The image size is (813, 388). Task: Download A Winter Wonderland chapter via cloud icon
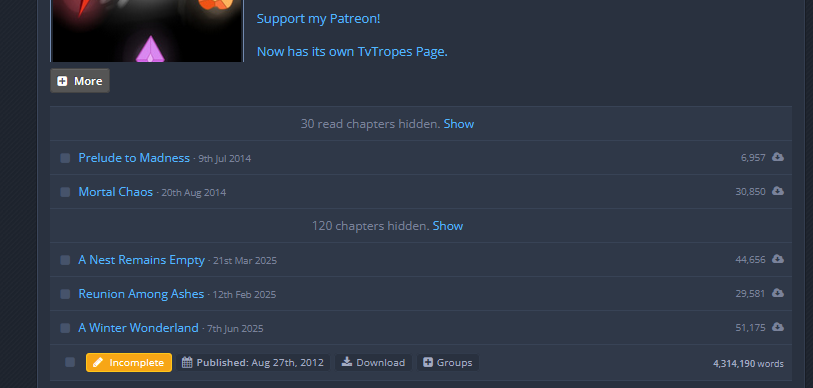[777, 327]
